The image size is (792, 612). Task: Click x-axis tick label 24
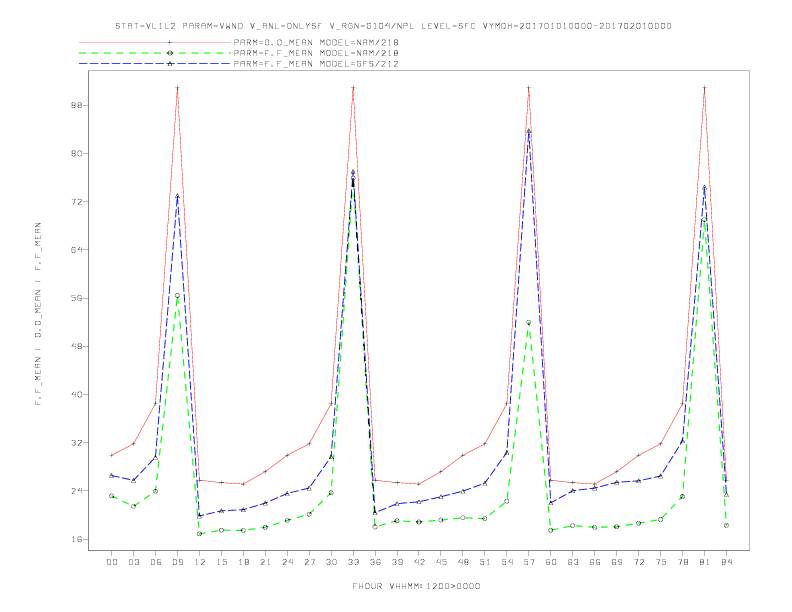coord(287,562)
